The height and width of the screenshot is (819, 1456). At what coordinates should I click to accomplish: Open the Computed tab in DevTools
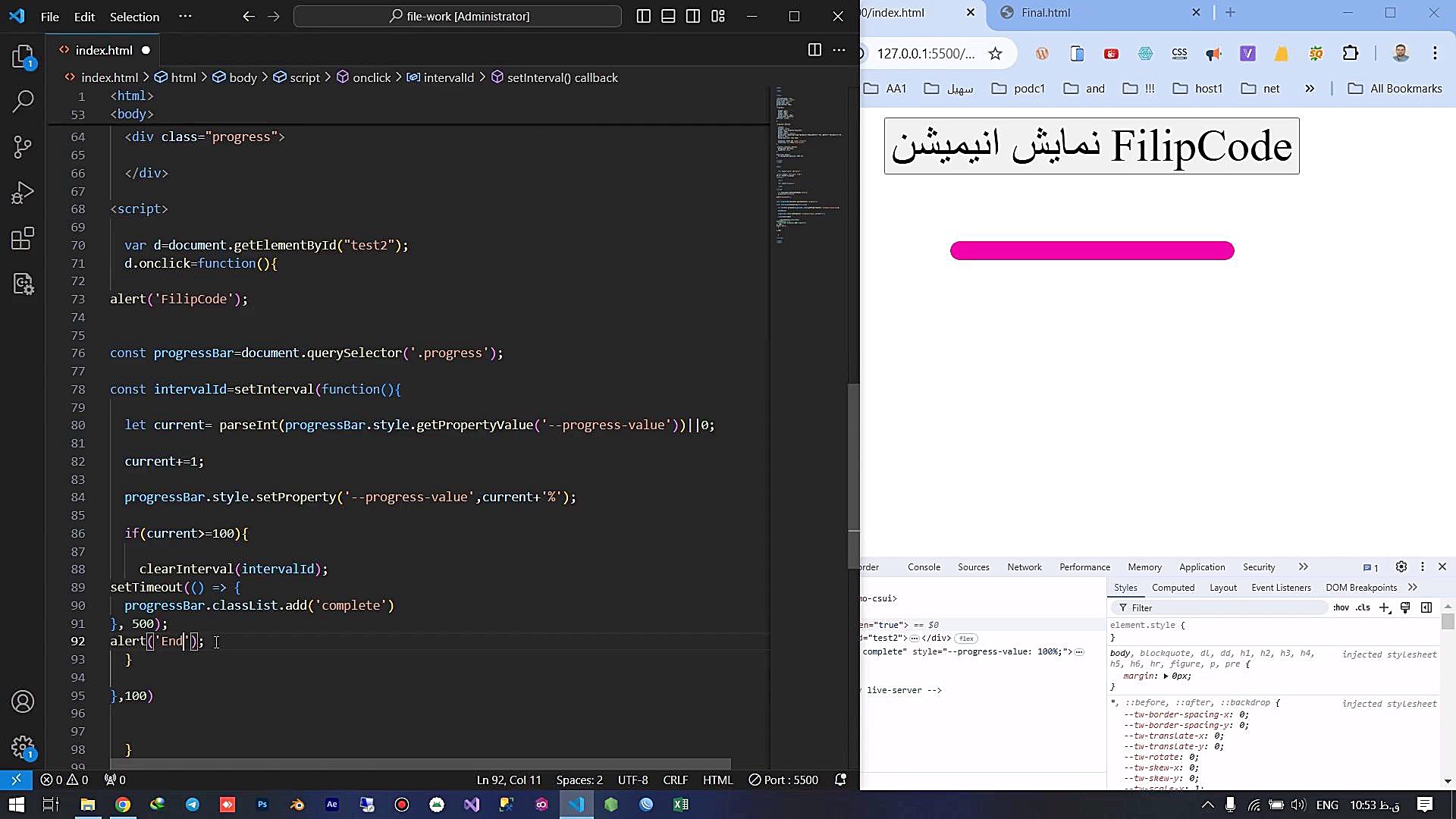[1172, 587]
